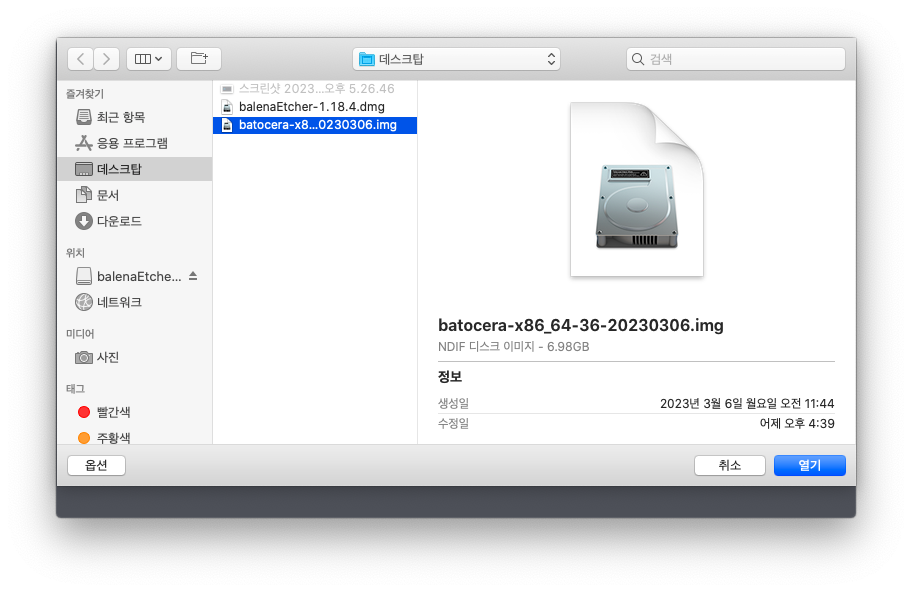Select balenaEtcher-1.18.4.dmg file
Screen dimensions: 912x592
[315, 107]
